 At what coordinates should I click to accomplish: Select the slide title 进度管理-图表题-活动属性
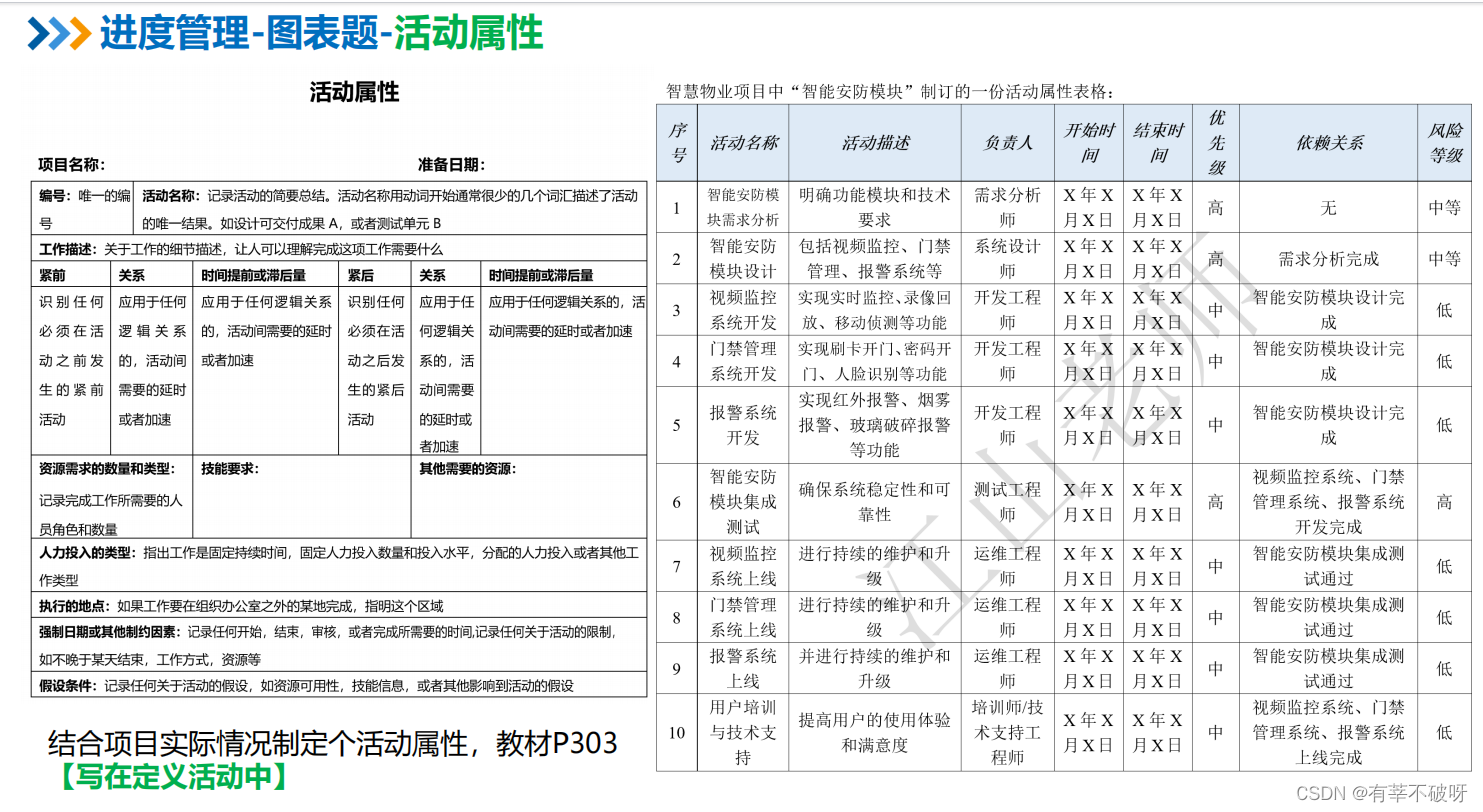click(321, 33)
